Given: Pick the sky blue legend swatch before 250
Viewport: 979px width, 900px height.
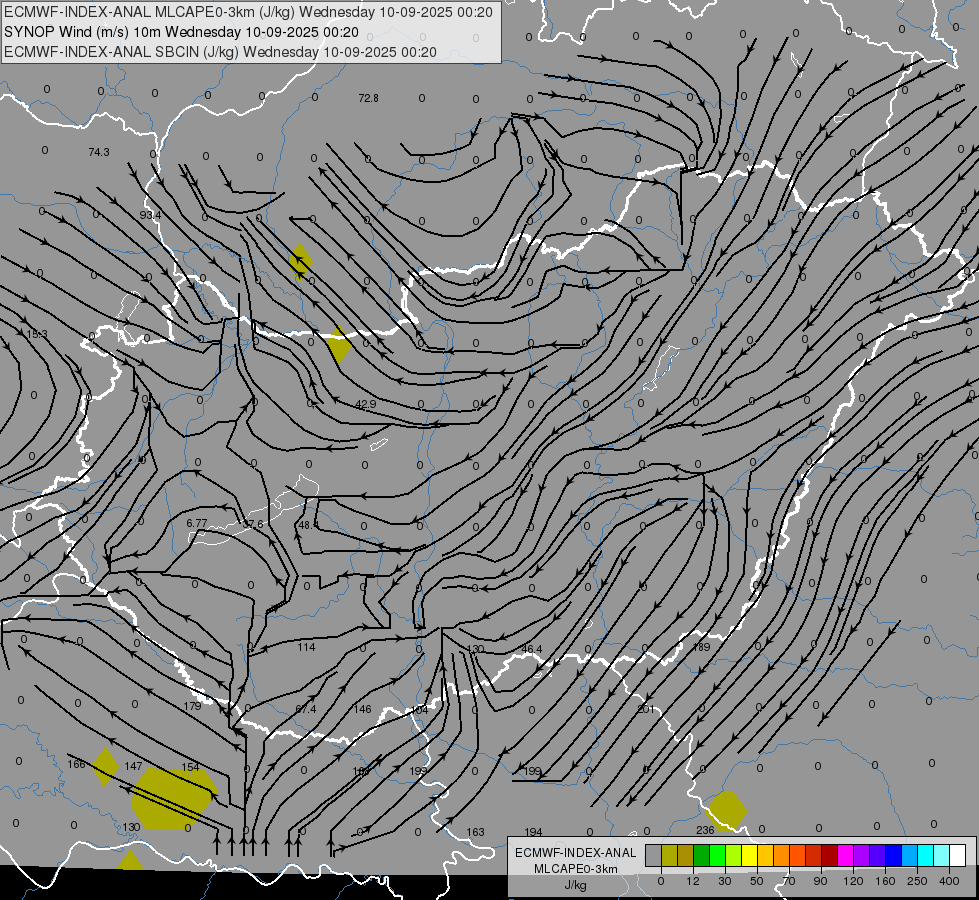Looking at the screenshot, I should tap(909, 855).
